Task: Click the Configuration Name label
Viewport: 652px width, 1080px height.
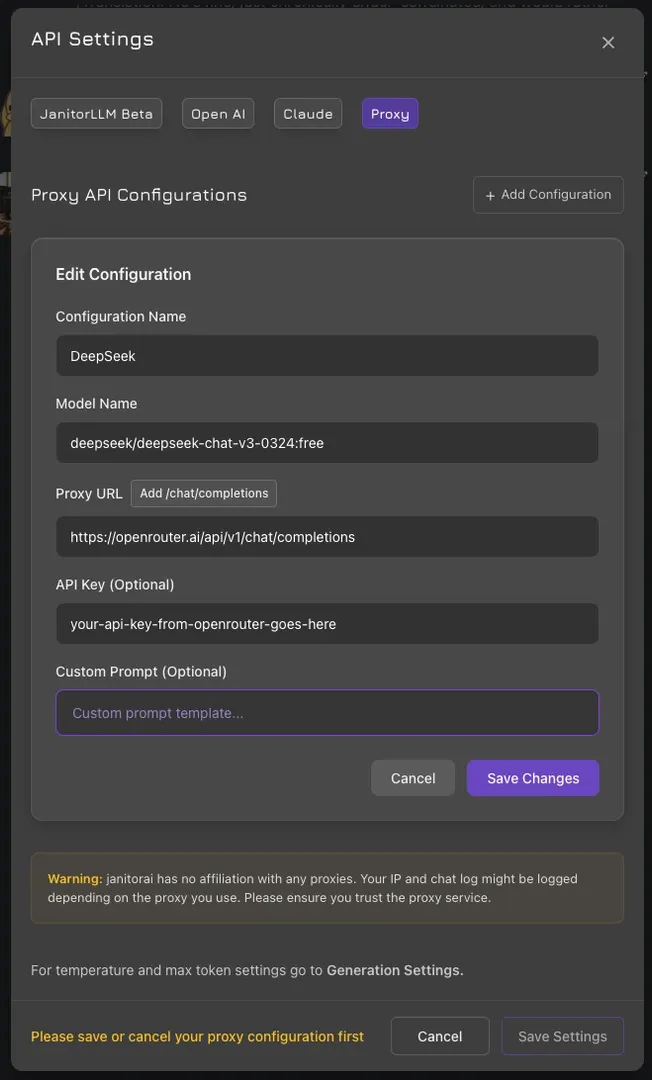Action: 121,317
